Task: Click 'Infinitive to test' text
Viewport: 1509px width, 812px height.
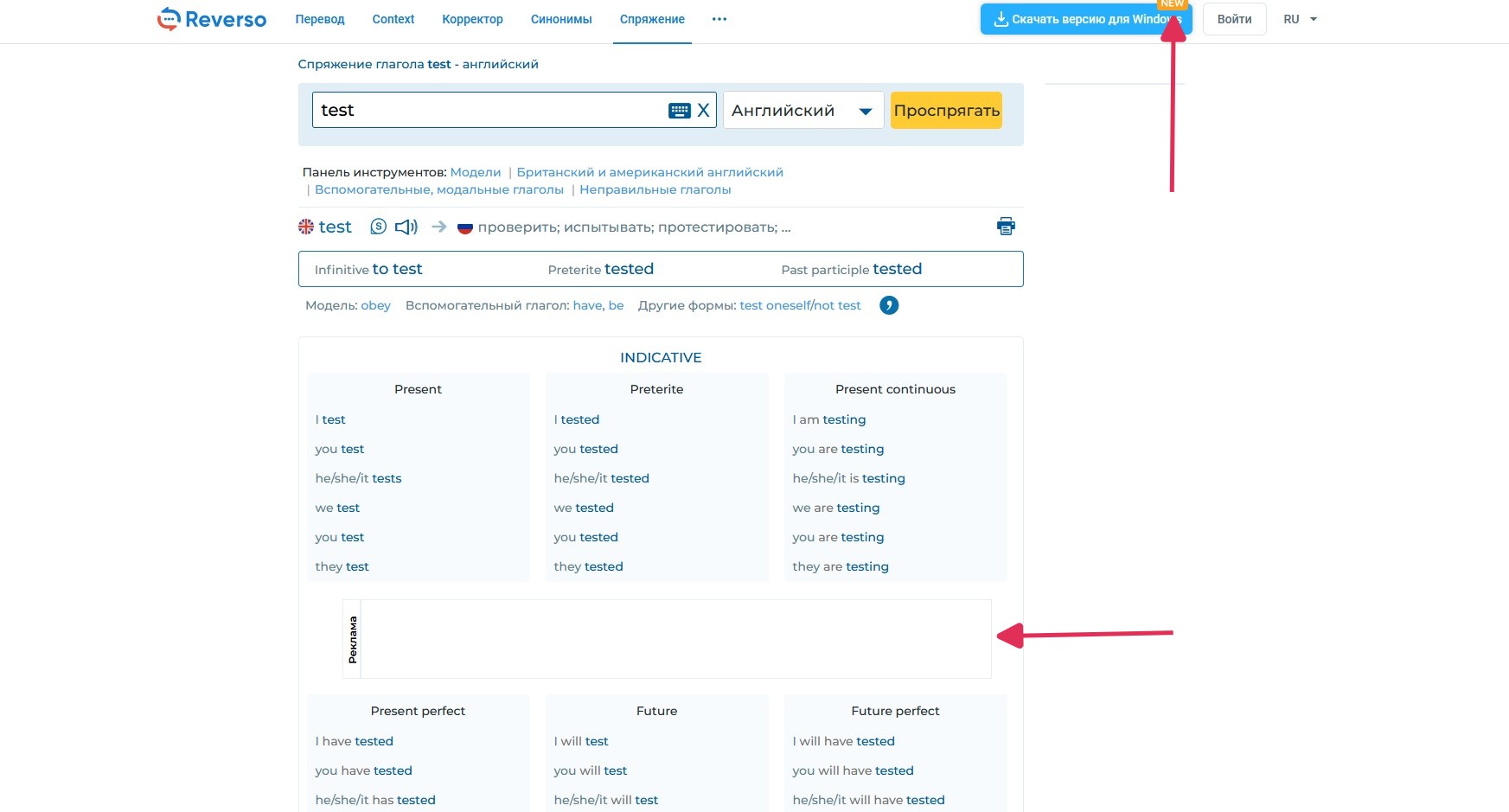Action: [x=368, y=269]
